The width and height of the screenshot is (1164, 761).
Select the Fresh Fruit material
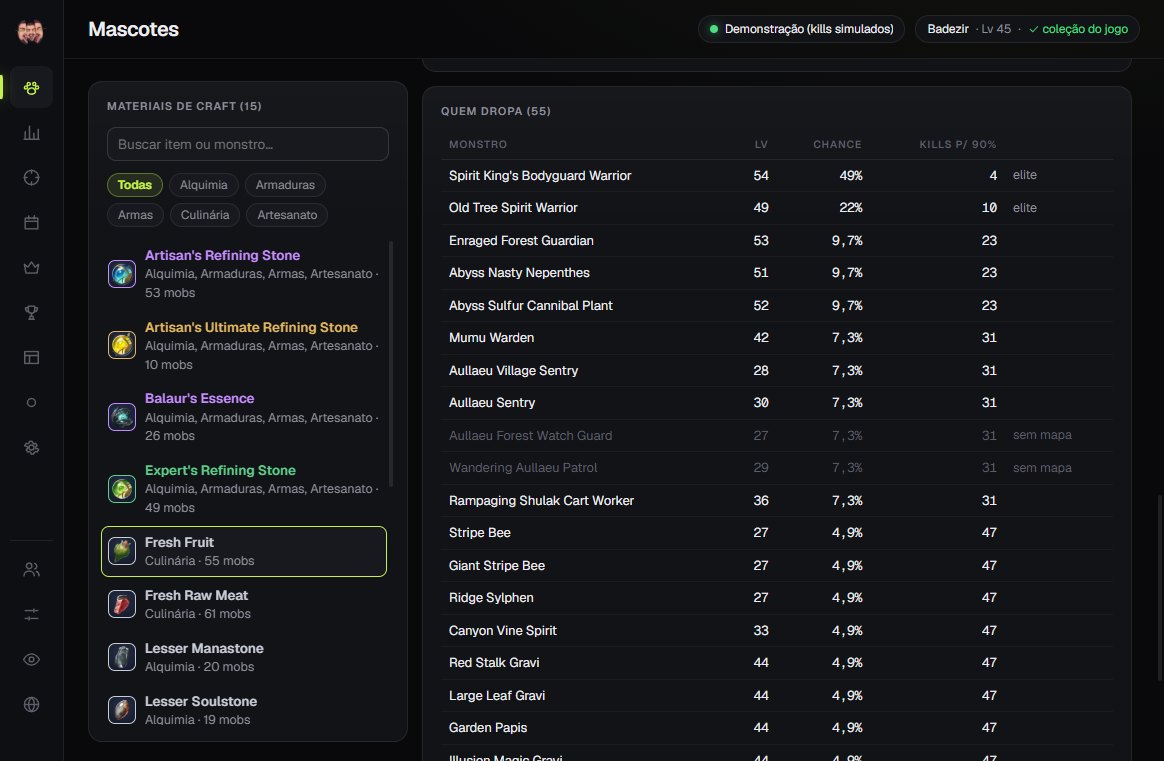[244, 552]
